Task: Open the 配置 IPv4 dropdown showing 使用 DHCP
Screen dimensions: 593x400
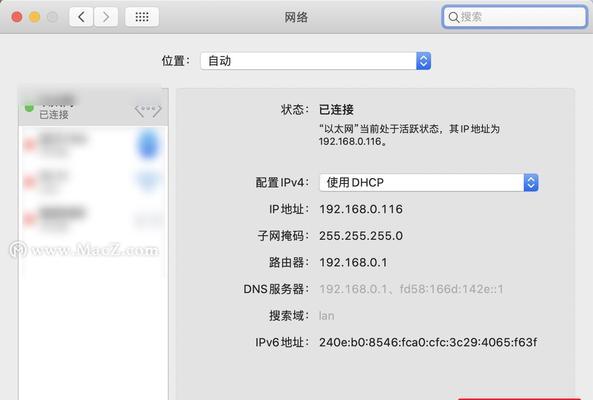Action: 428,183
